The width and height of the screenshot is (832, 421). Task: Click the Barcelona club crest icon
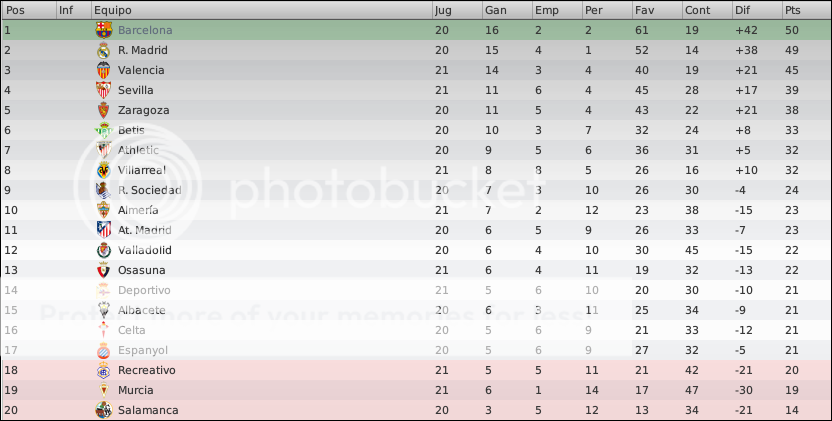[x=103, y=30]
